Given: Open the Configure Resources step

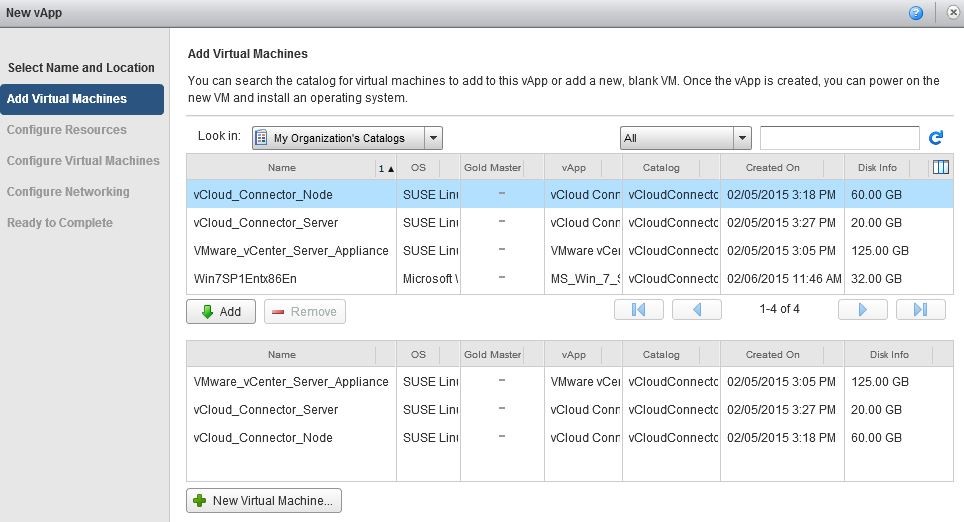Looking at the screenshot, I should click(x=67, y=130).
